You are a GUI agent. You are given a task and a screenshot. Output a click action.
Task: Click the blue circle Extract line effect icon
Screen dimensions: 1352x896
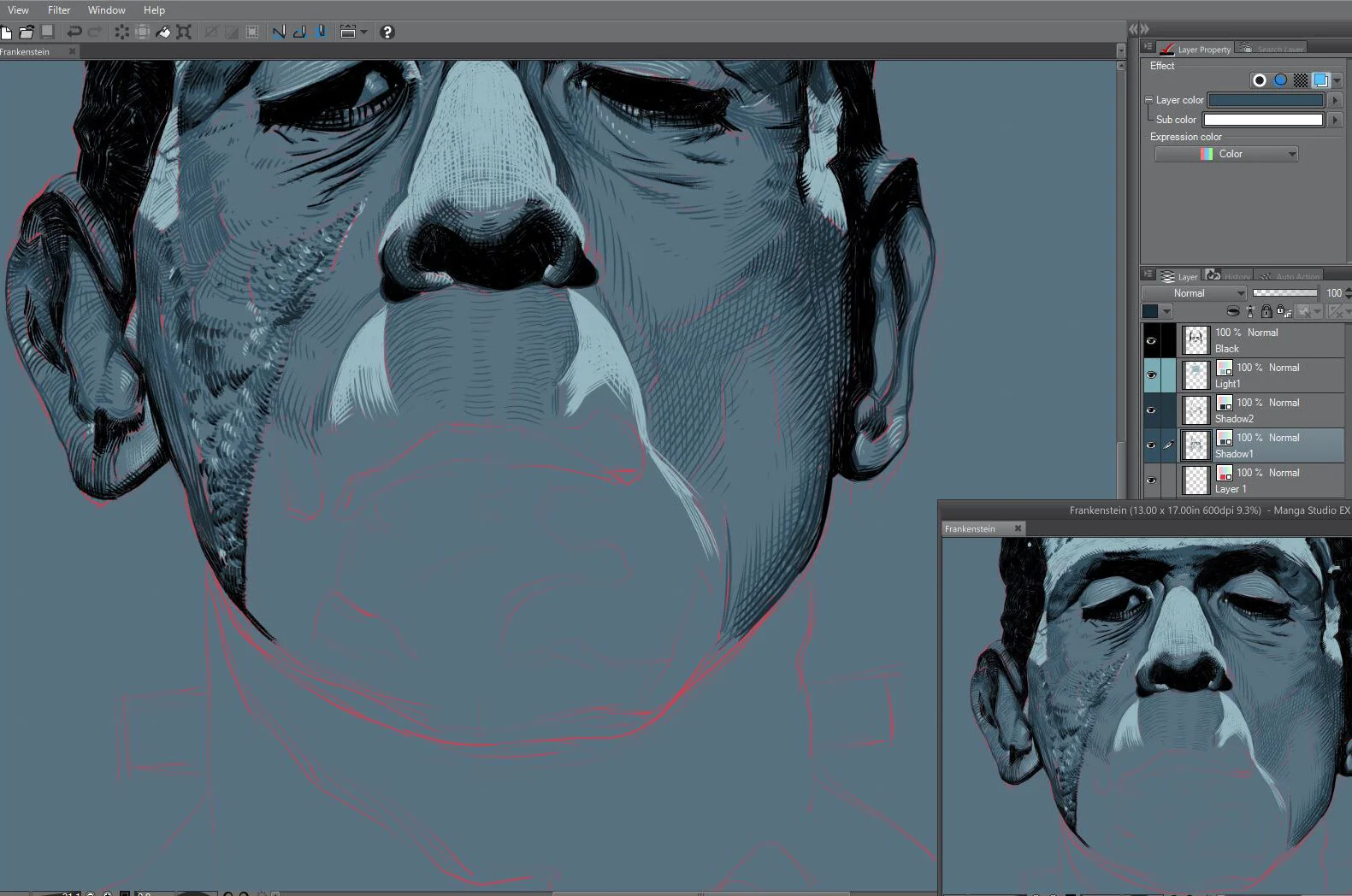[1280, 80]
